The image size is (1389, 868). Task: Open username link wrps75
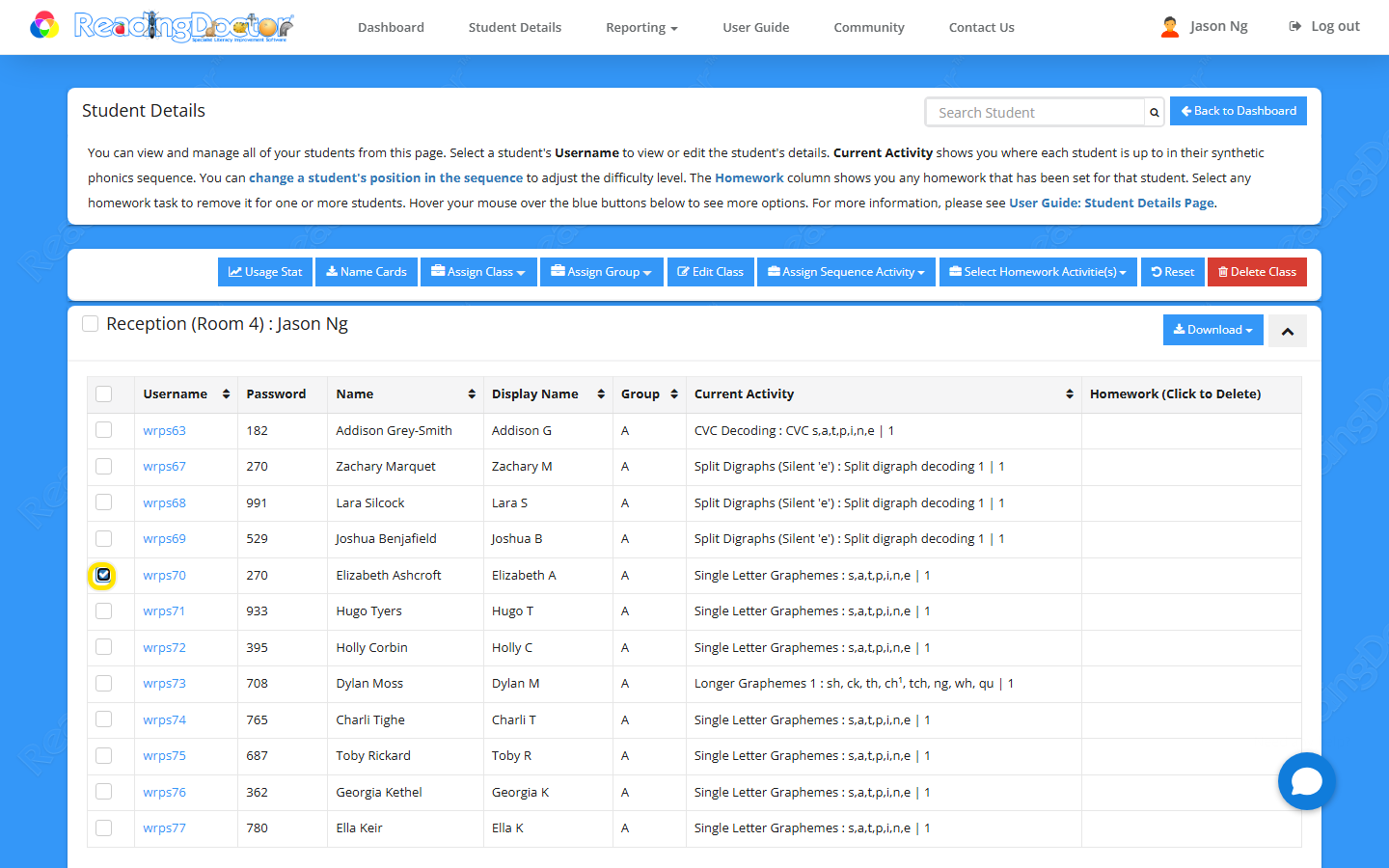164,755
